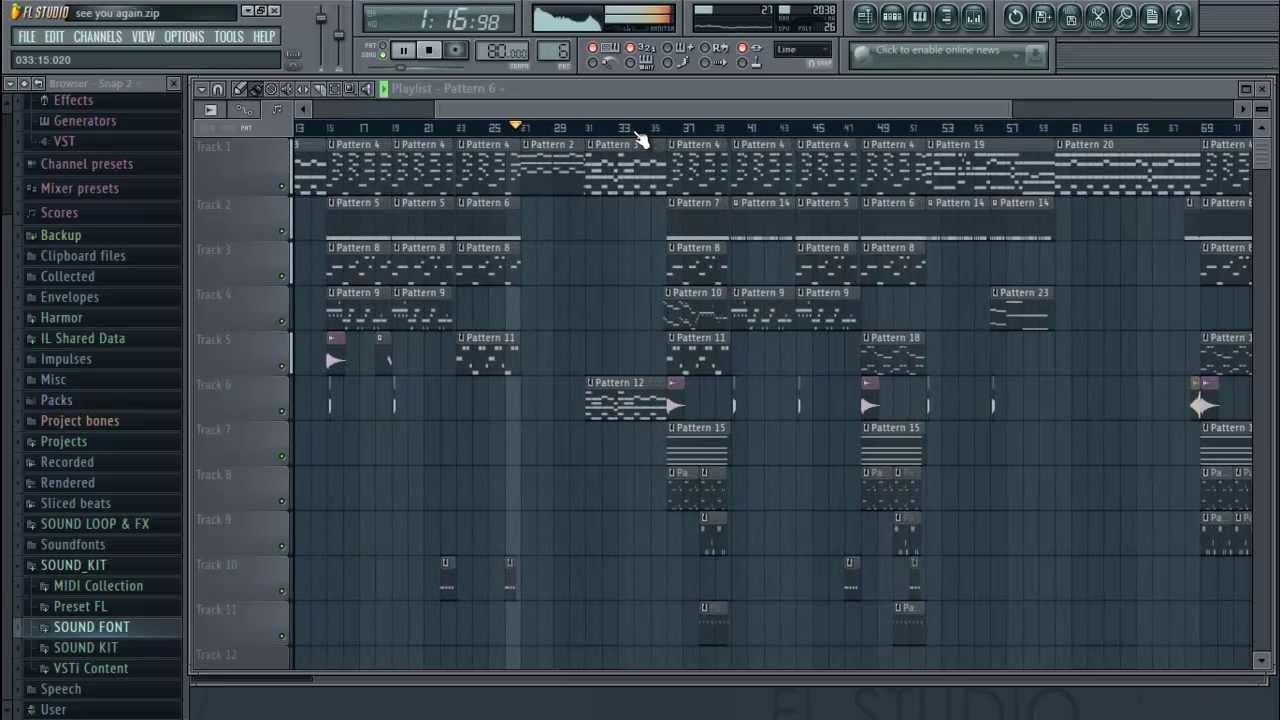Pause playback with the pause button
The image size is (1280, 720).
[403, 50]
